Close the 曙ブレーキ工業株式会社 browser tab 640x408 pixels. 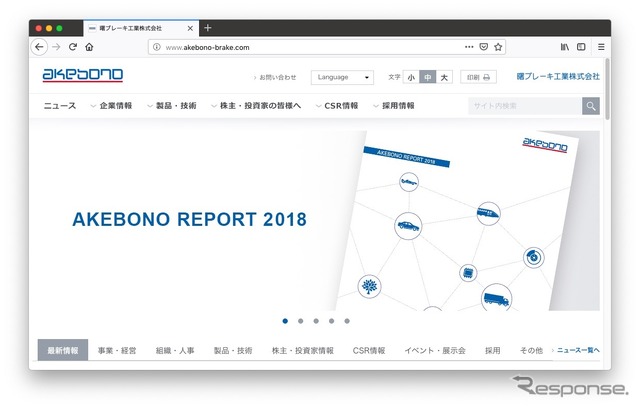point(190,28)
